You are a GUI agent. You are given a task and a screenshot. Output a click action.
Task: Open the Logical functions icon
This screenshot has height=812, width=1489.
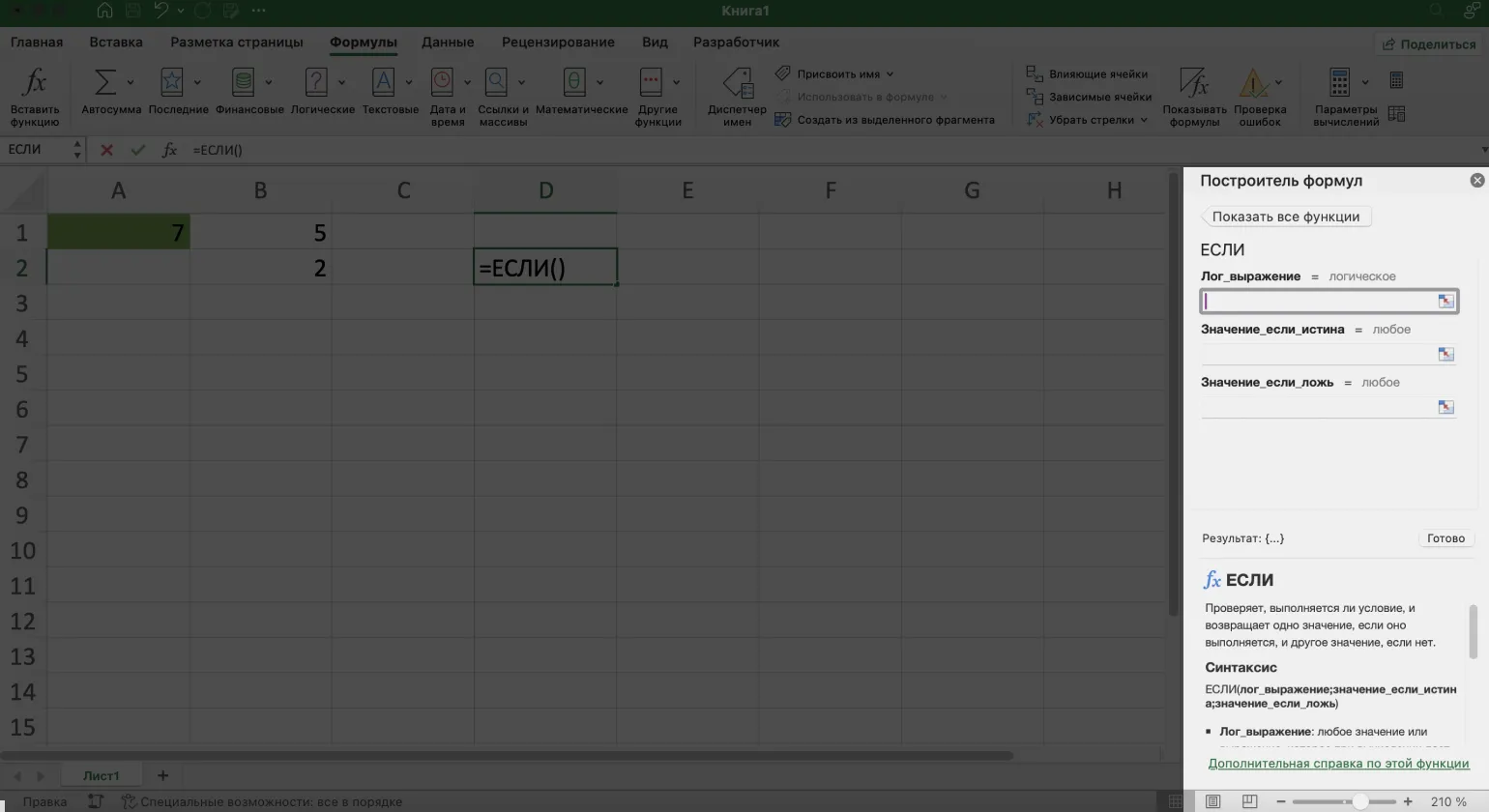click(x=316, y=83)
